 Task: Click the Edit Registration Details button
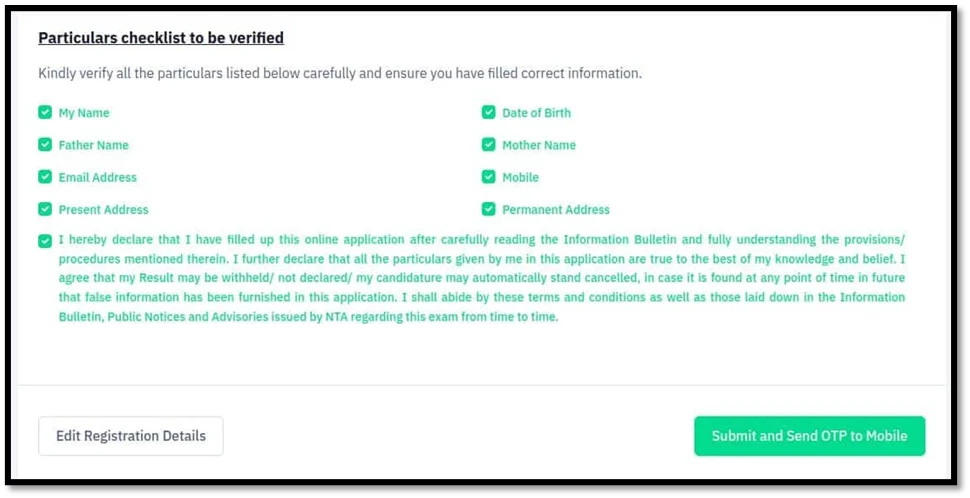point(131,436)
